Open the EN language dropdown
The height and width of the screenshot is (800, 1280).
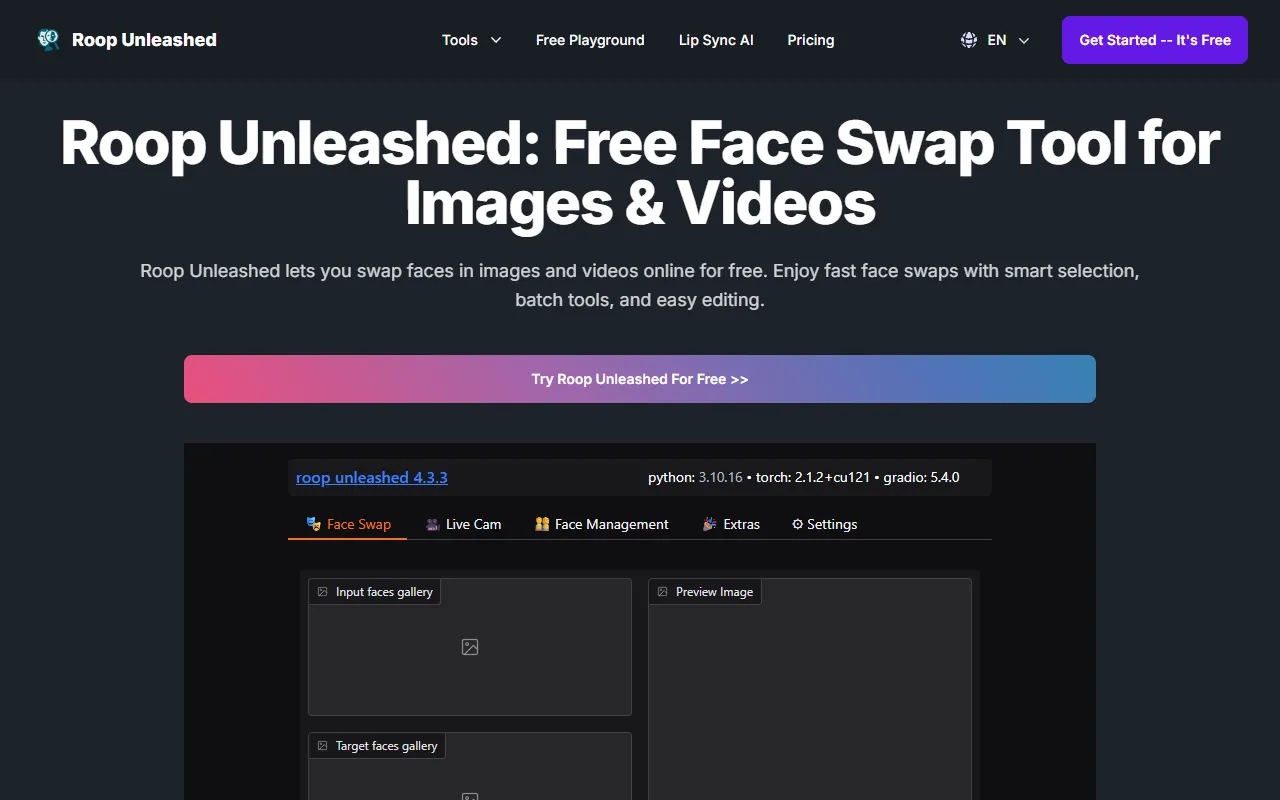pos(996,40)
